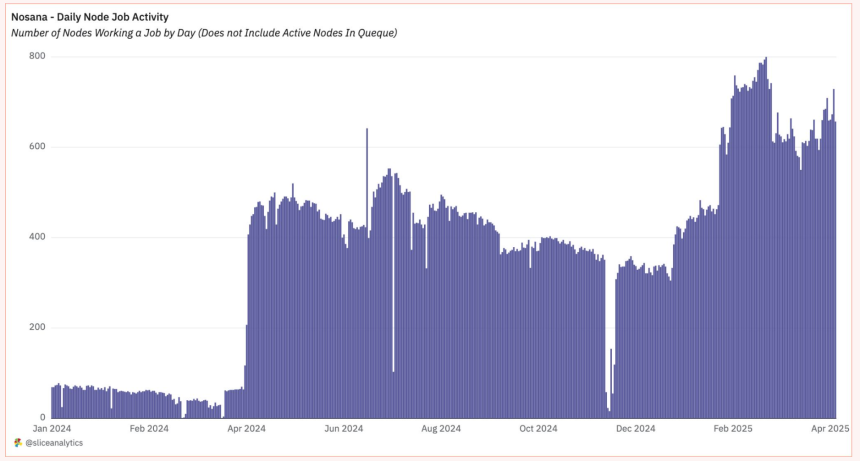
Task: Click the 800 y-axis label
Action: click(x=38, y=56)
